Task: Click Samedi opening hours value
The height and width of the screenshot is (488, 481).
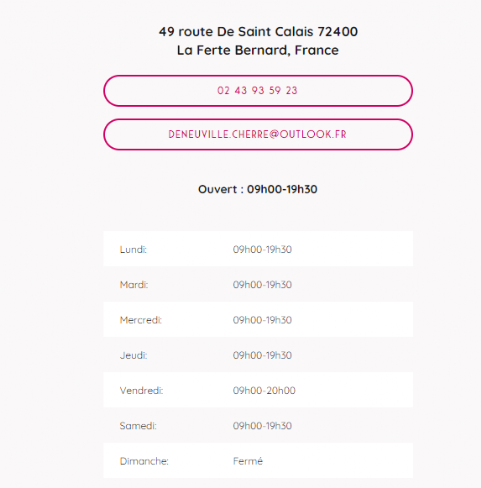Action: point(262,426)
